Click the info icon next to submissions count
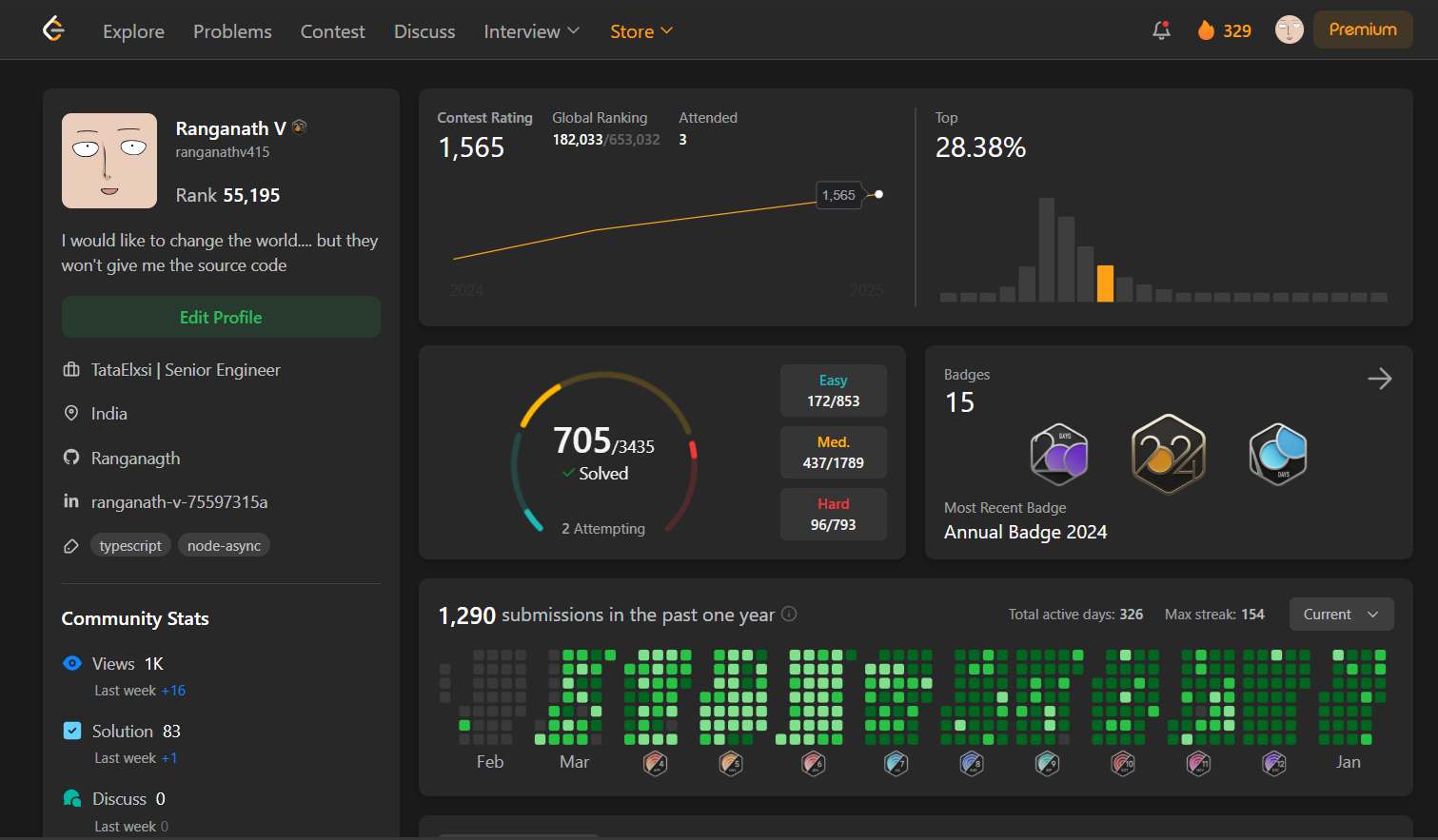 789,615
